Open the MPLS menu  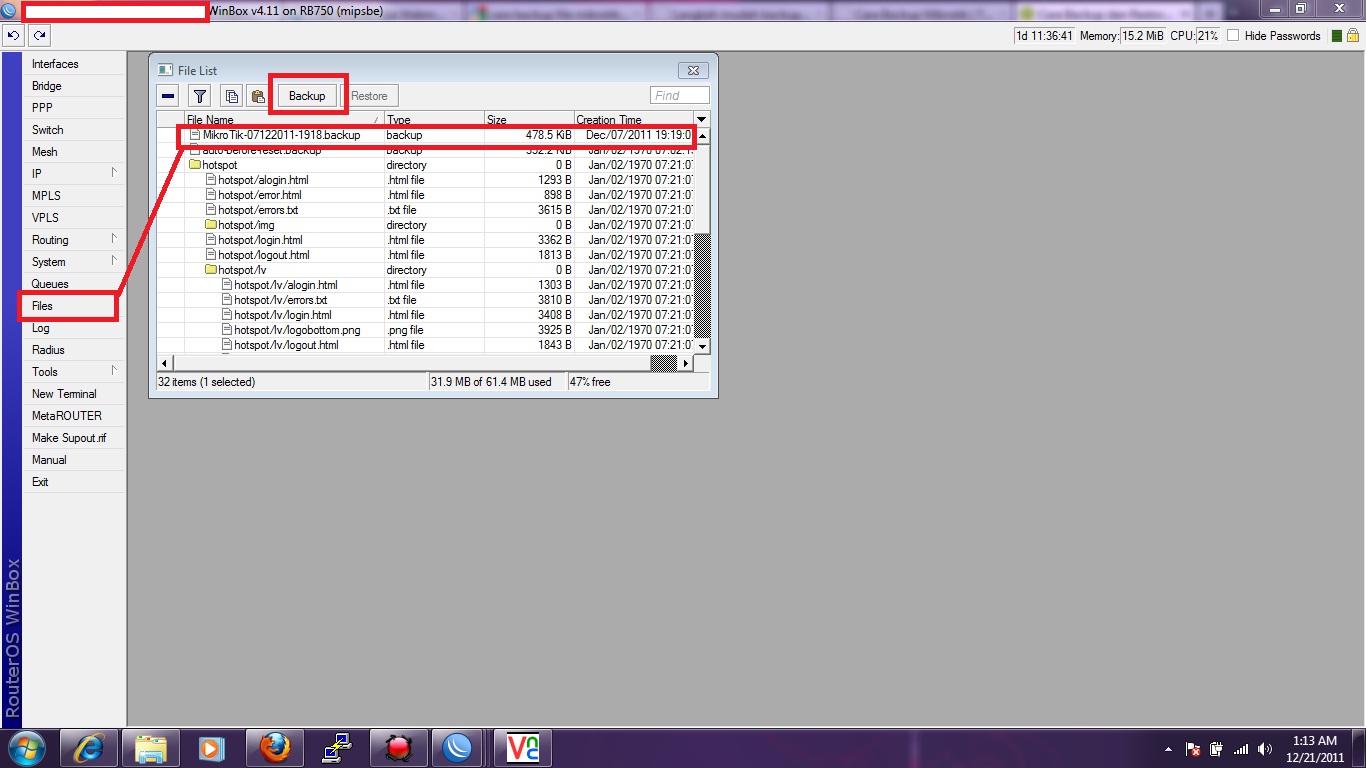coord(74,196)
